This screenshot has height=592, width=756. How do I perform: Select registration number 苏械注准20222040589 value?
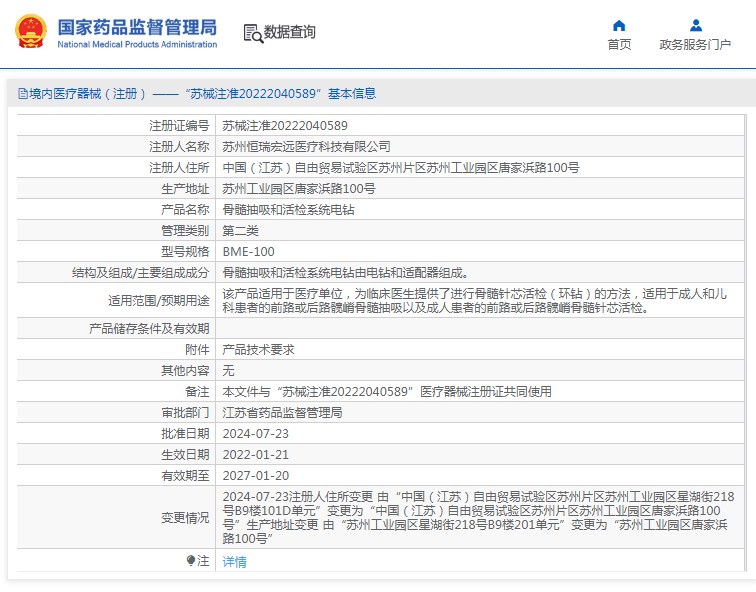click(x=285, y=126)
